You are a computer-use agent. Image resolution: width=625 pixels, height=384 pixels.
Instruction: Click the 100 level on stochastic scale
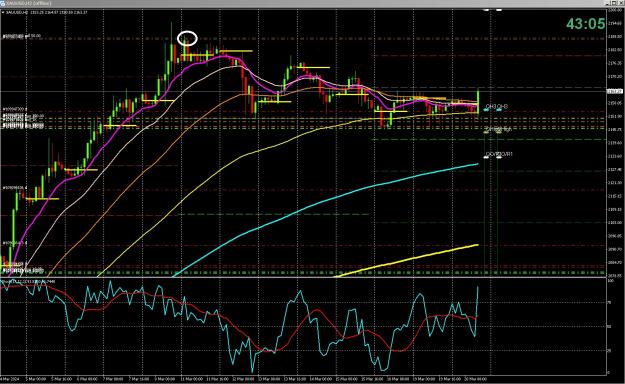[x=610, y=281]
